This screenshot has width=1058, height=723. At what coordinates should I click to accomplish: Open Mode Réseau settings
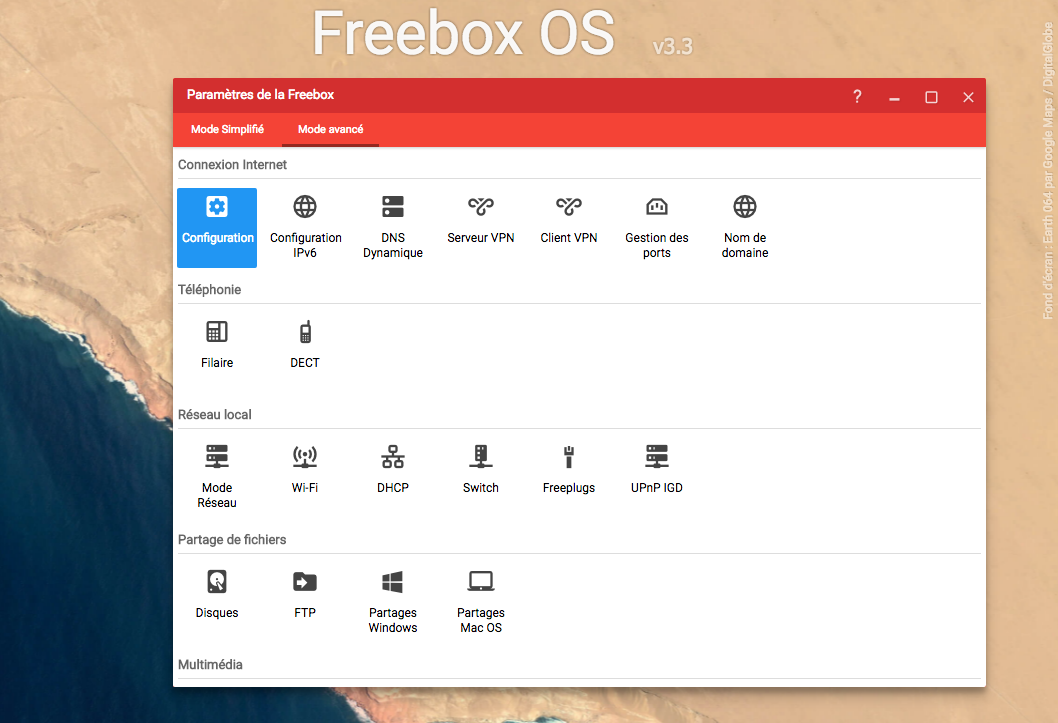217,477
